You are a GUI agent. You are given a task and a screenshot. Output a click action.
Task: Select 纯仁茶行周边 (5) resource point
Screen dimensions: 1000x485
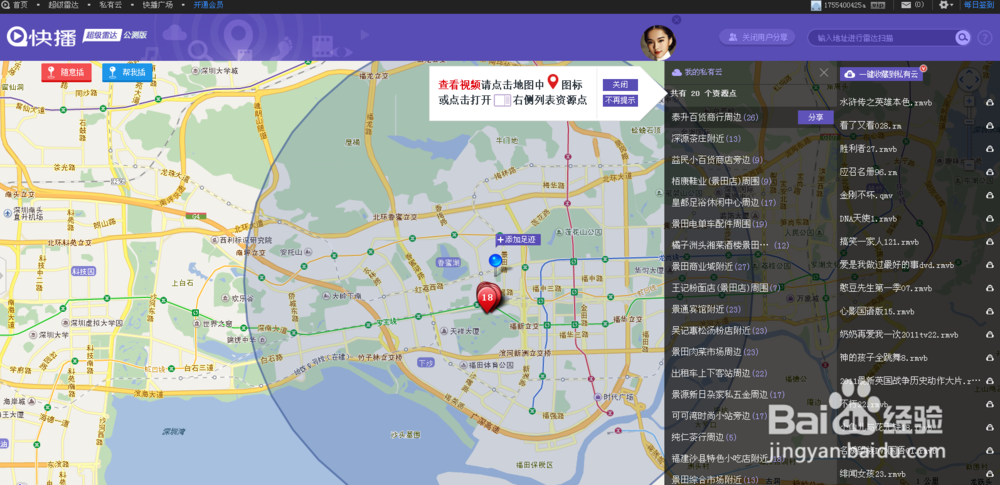(x=703, y=437)
